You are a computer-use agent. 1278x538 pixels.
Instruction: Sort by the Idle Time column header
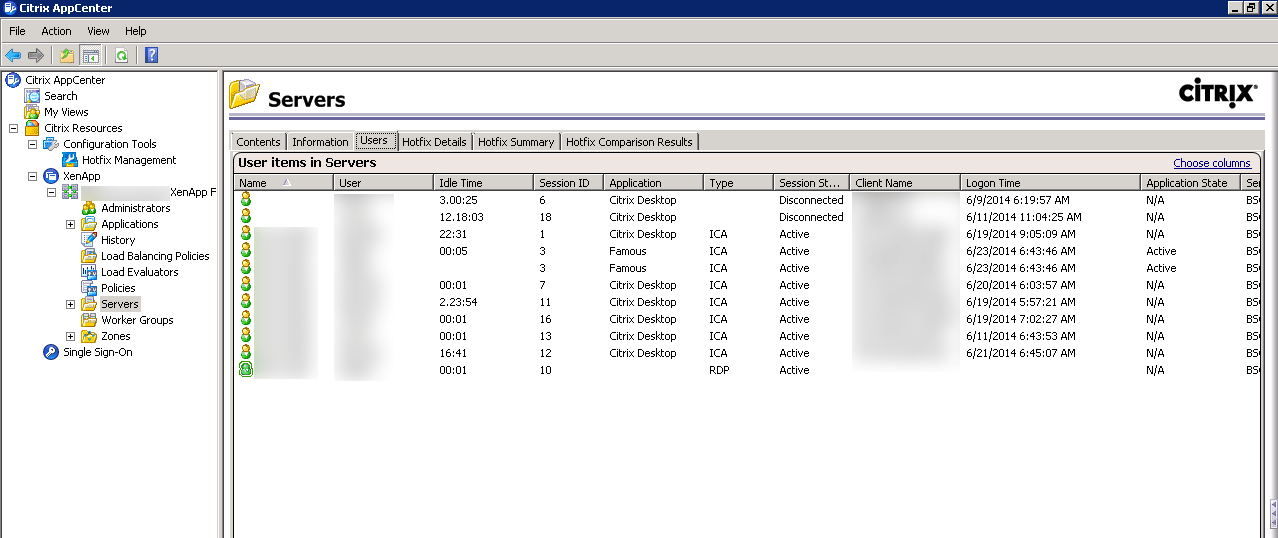coord(483,183)
